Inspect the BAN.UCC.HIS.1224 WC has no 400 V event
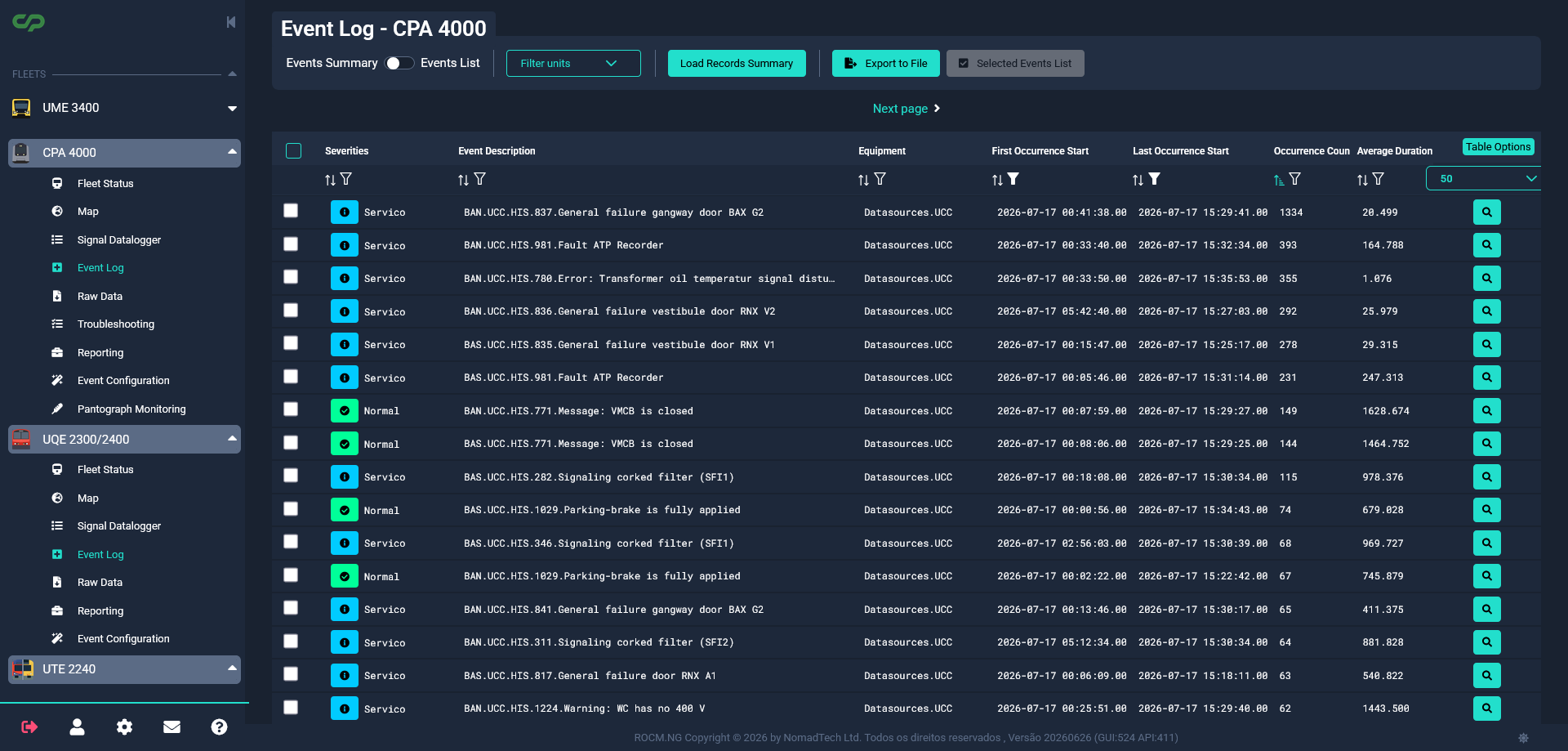The image size is (1568, 751). click(x=1486, y=709)
